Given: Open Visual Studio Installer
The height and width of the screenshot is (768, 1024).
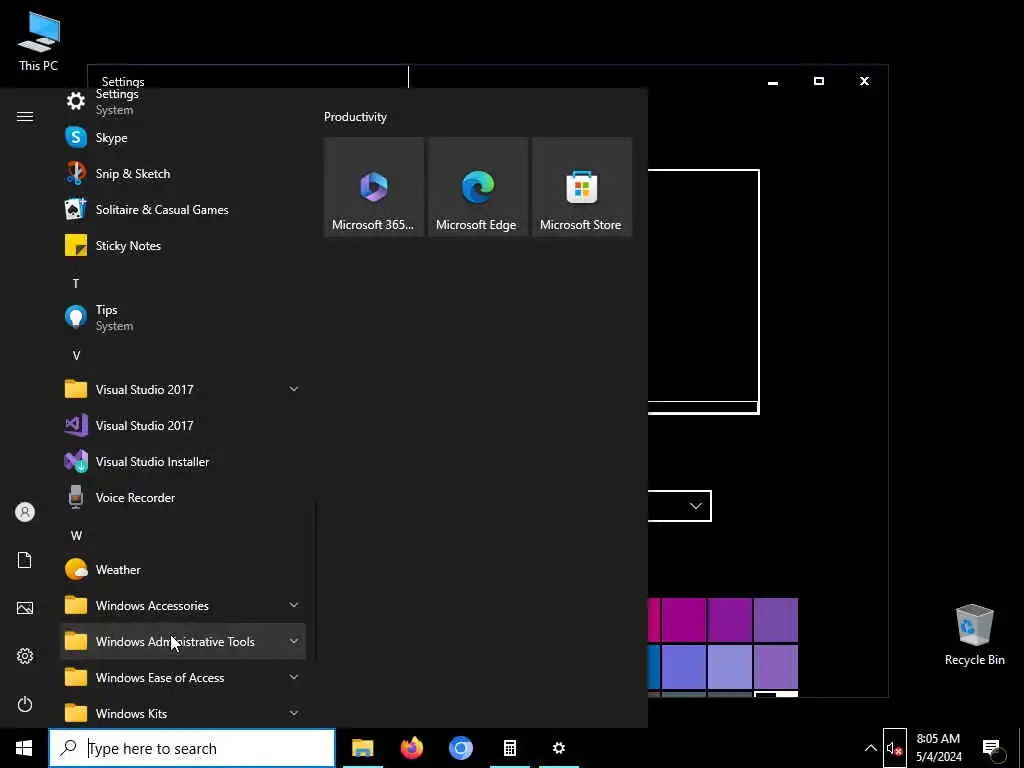Looking at the screenshot, I should pos(183,462).
